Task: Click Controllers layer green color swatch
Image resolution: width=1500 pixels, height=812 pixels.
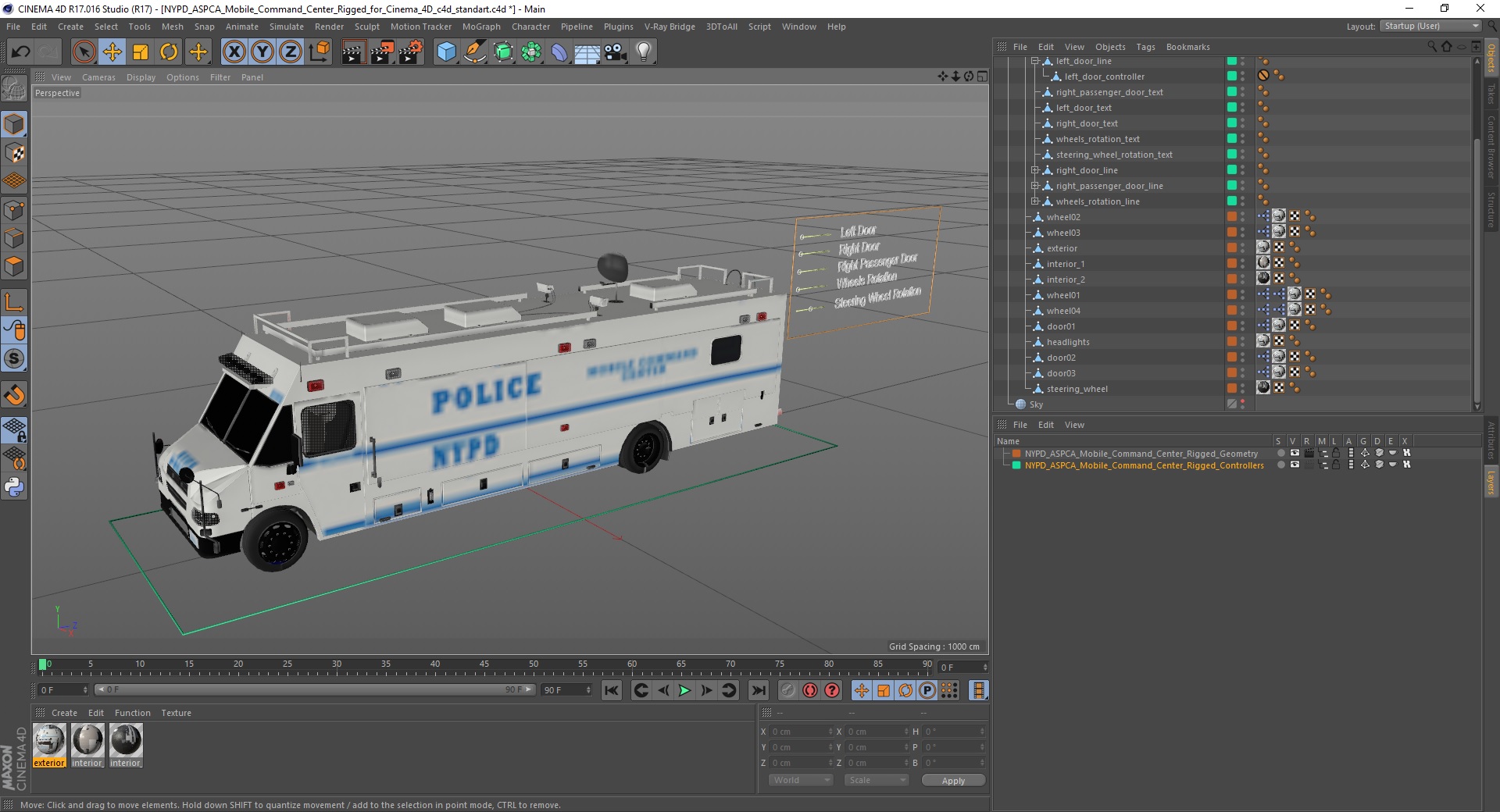Action: click(1016, 465)
